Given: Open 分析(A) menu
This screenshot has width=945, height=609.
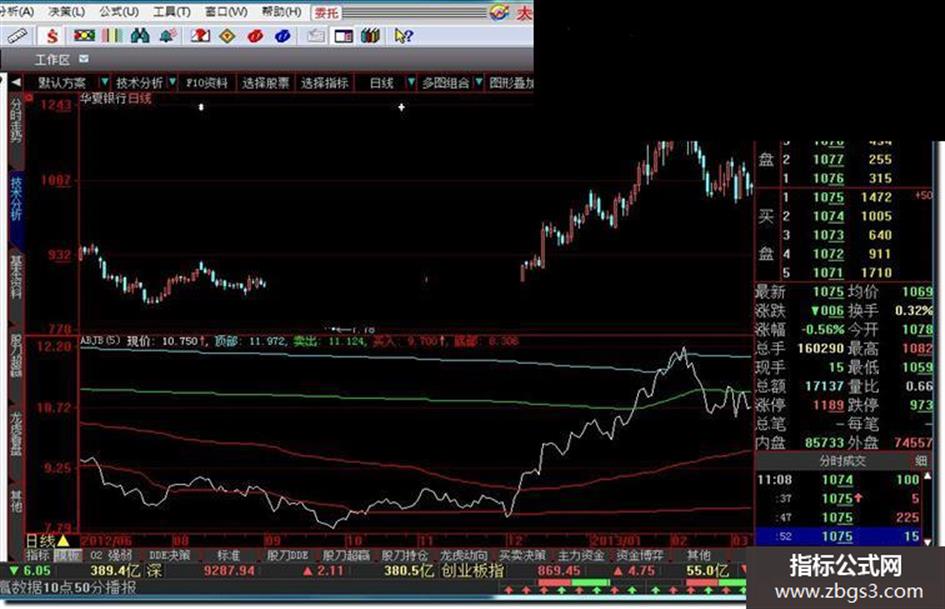Looking at the screenshot, I should click(17, 11).
